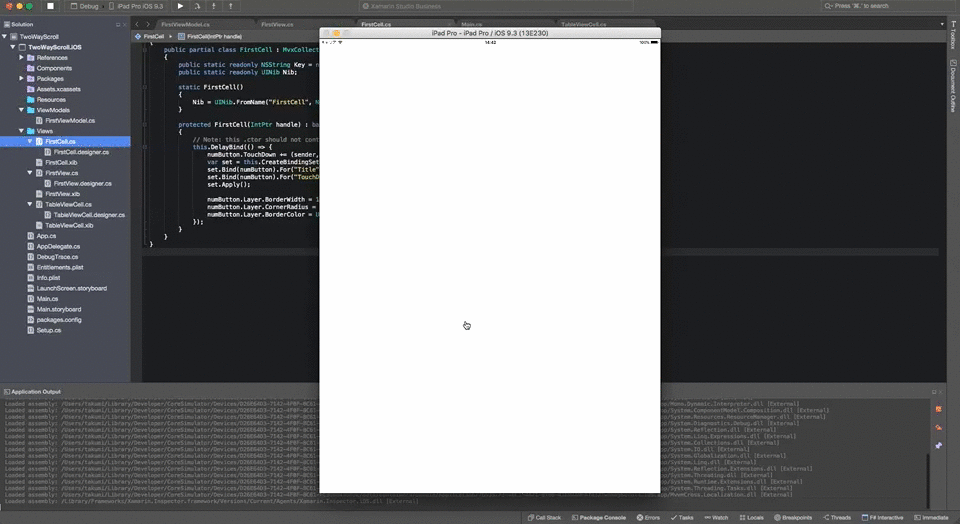Navigate back with the left arrow in the editor
The width and height of the screenshot is (960, 524).
coord(137,24)
